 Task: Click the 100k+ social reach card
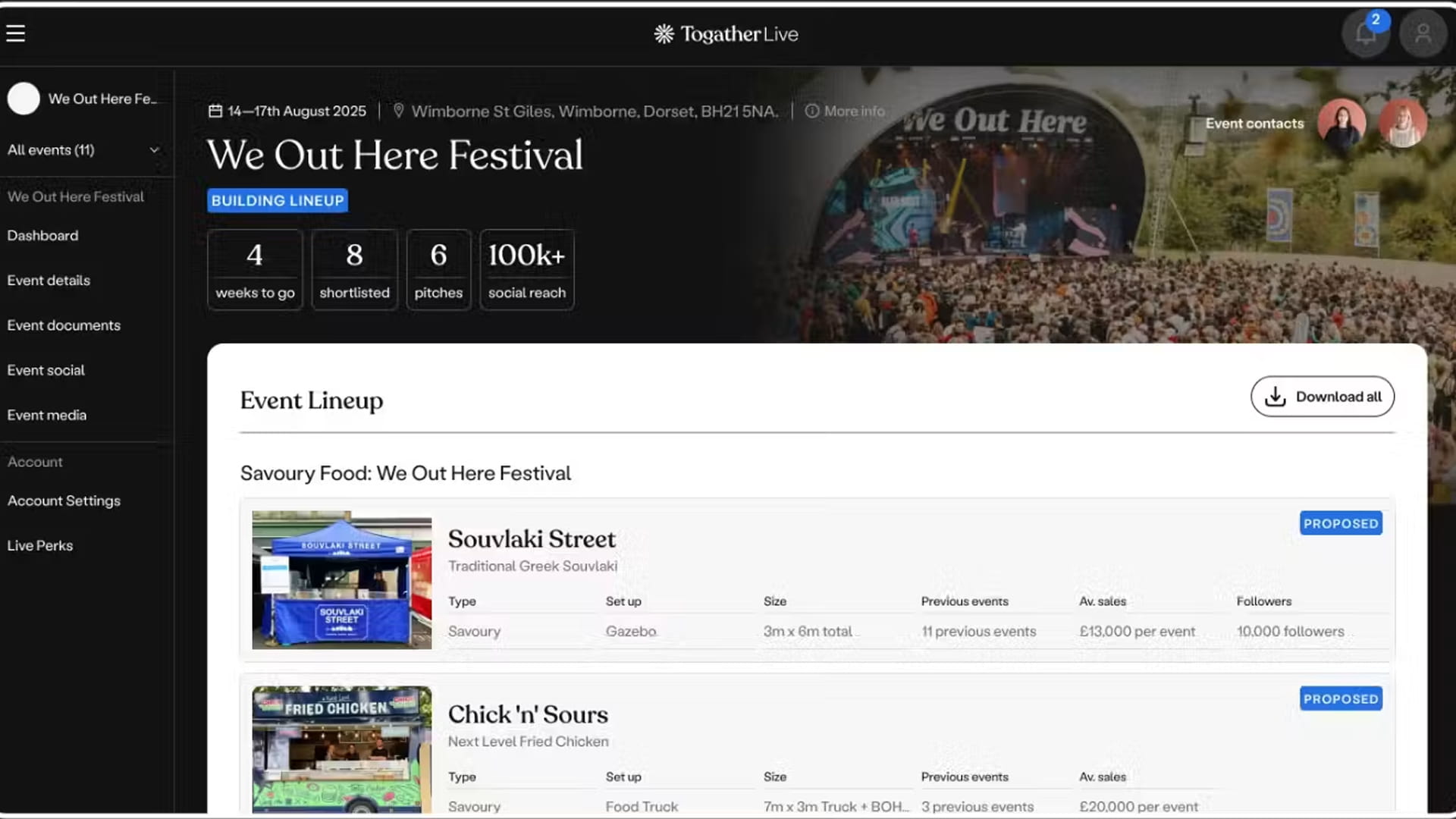[527, 269]
